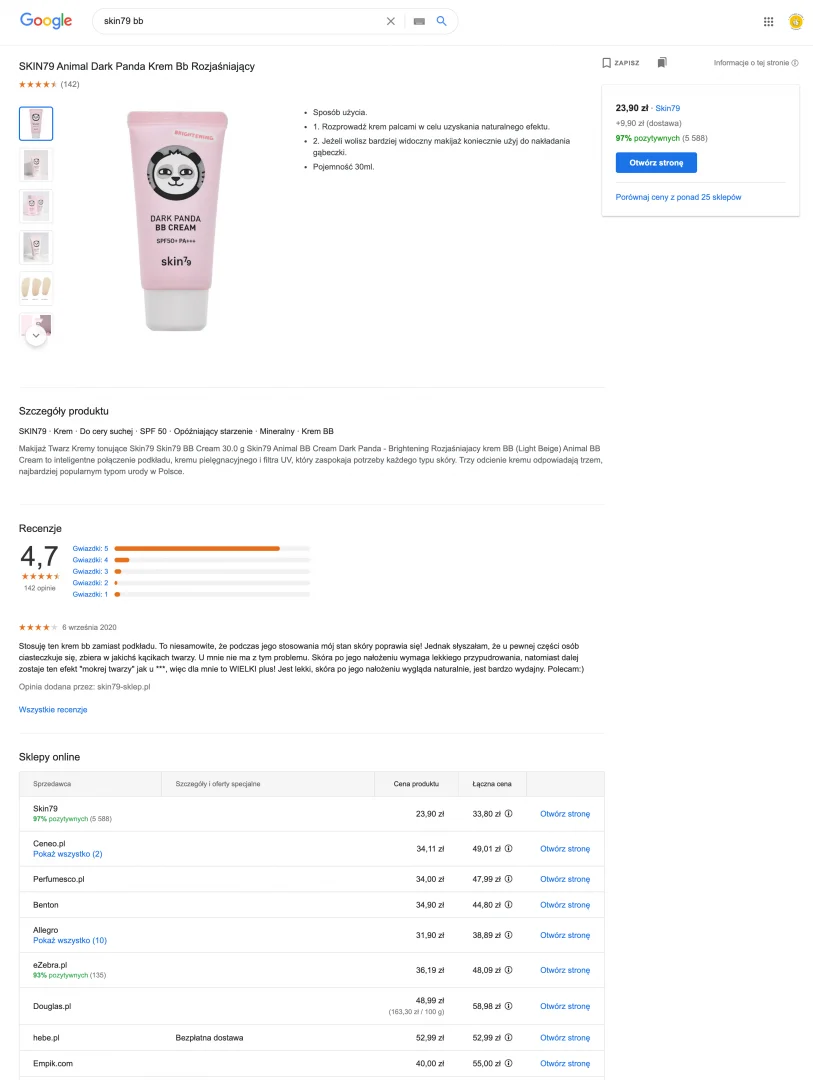Open Wszystkie recenzje link
This screenshot has width=813, height=1080.
(x=53, y=710)
